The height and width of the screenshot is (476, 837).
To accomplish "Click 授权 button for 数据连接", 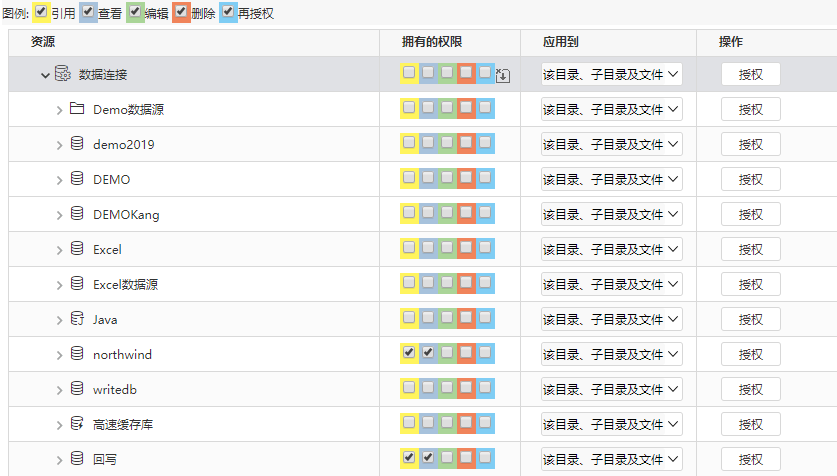I will [x=751, y=74].
